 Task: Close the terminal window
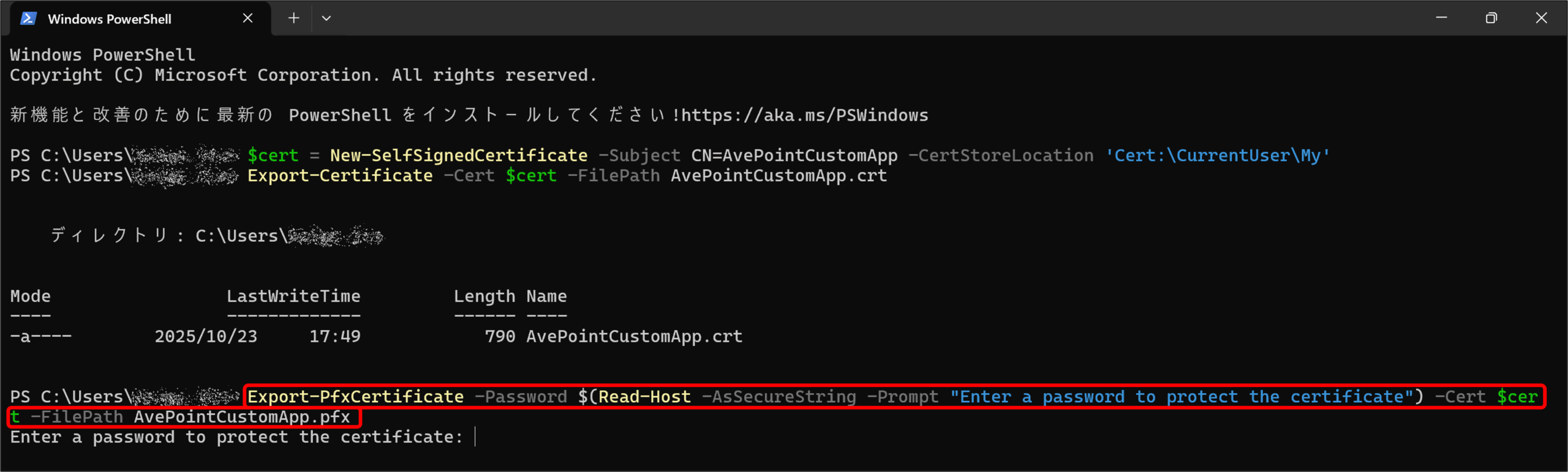pos(1541,18)
